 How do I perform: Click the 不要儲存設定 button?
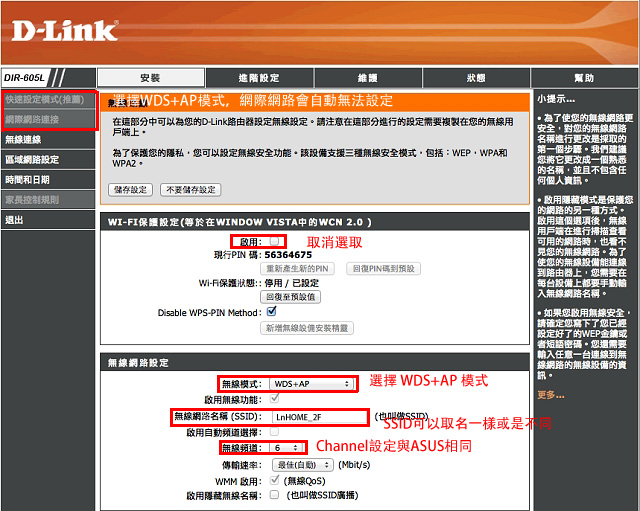tap(191, 190)
